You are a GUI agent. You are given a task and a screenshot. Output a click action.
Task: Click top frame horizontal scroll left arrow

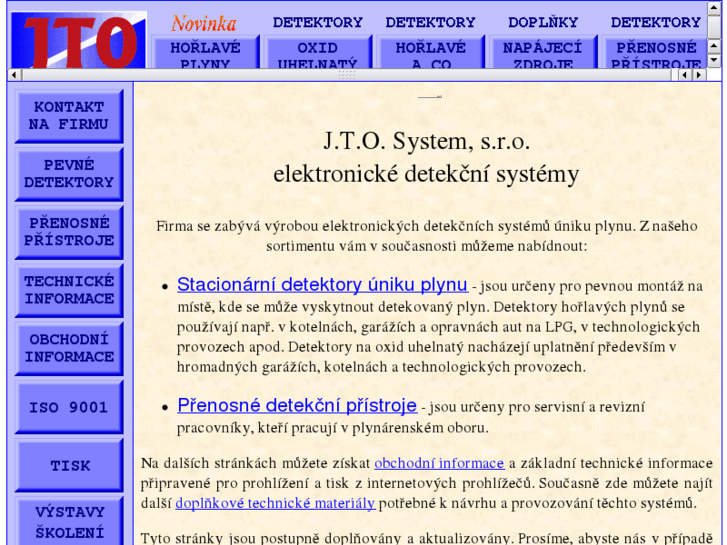(14, 75)
